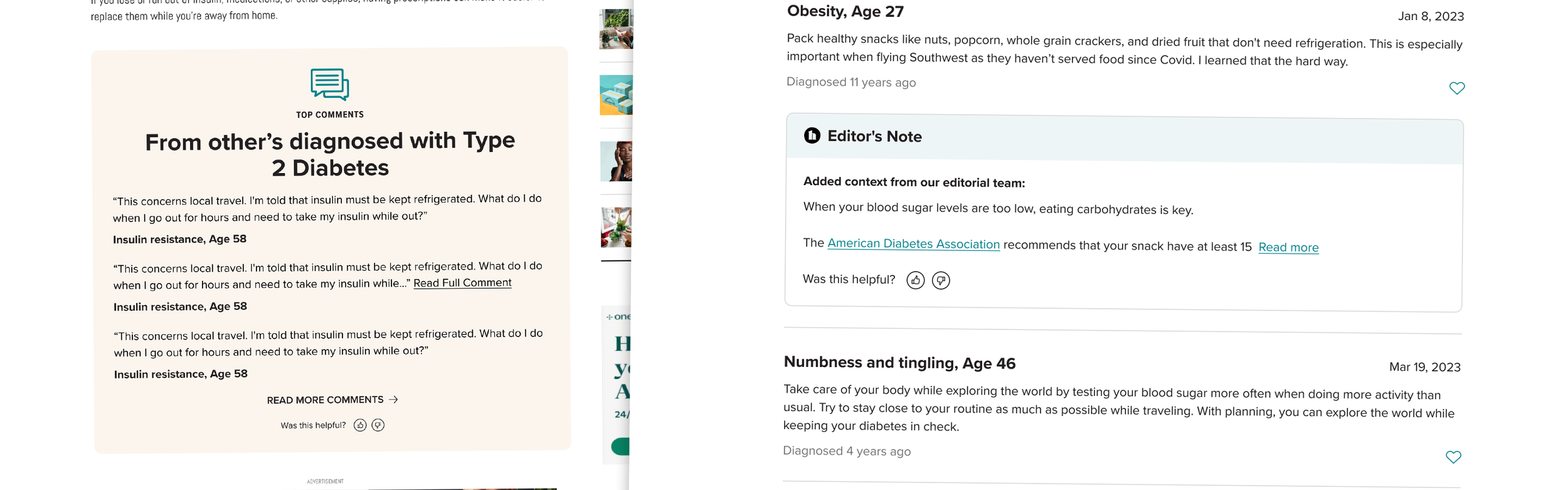Click READ MORE COMMENTS text
This screenshot has height=490, width=1568.
tap(325, 400)
